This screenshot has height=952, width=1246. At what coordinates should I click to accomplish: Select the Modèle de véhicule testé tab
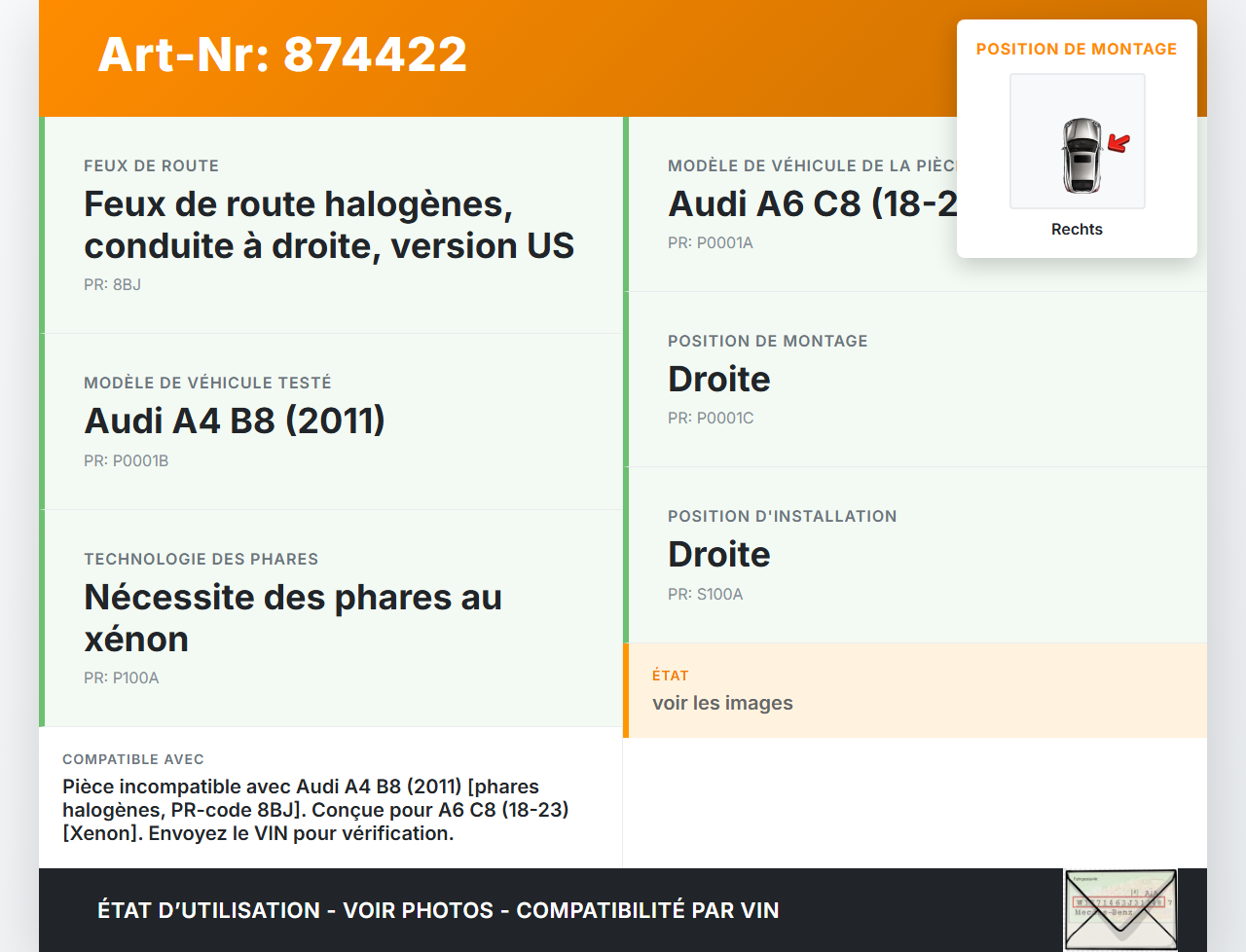(329, 421)
